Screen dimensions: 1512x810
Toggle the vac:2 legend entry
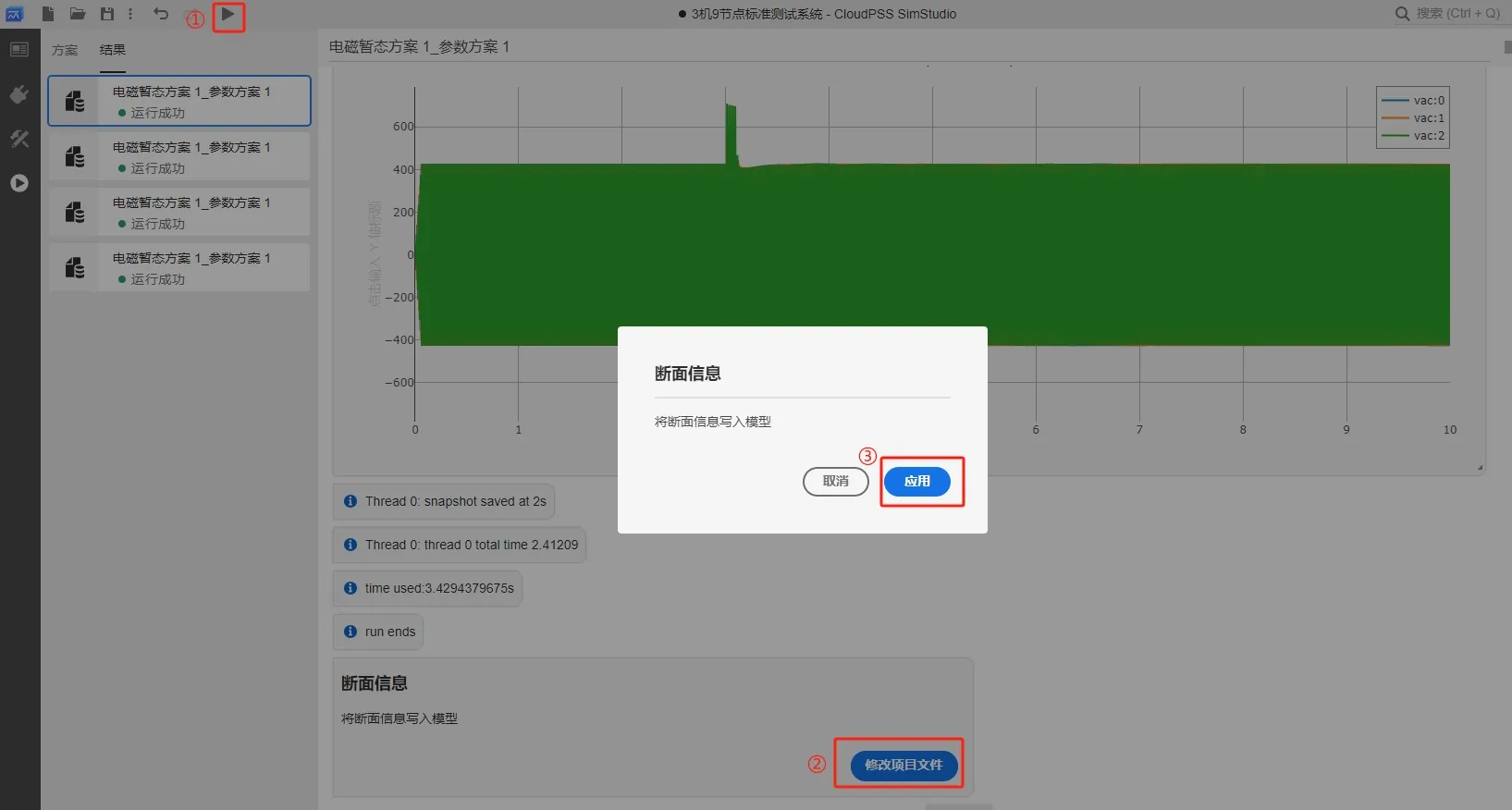coord(1413,136)
